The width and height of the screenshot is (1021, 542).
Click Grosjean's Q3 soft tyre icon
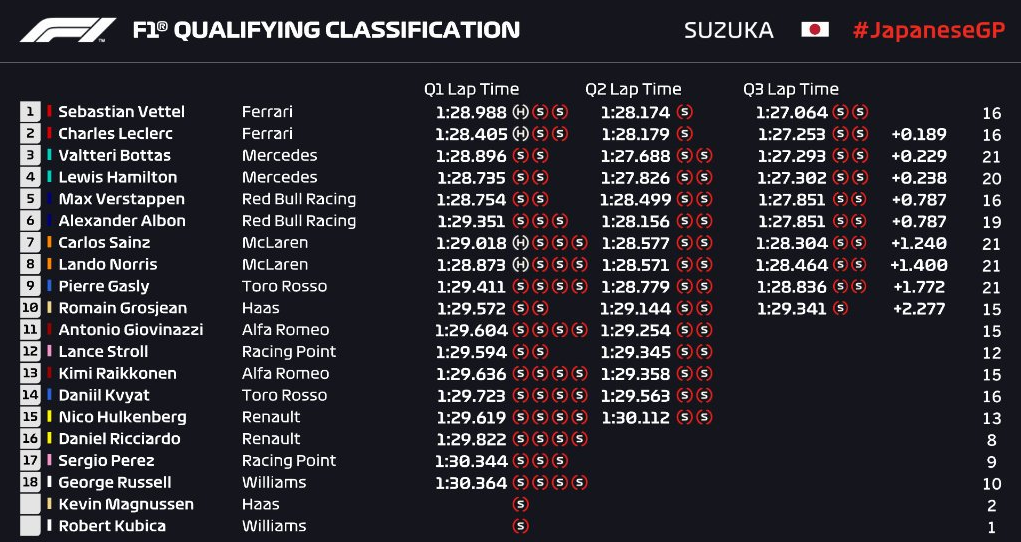click(x=840, y=308)
